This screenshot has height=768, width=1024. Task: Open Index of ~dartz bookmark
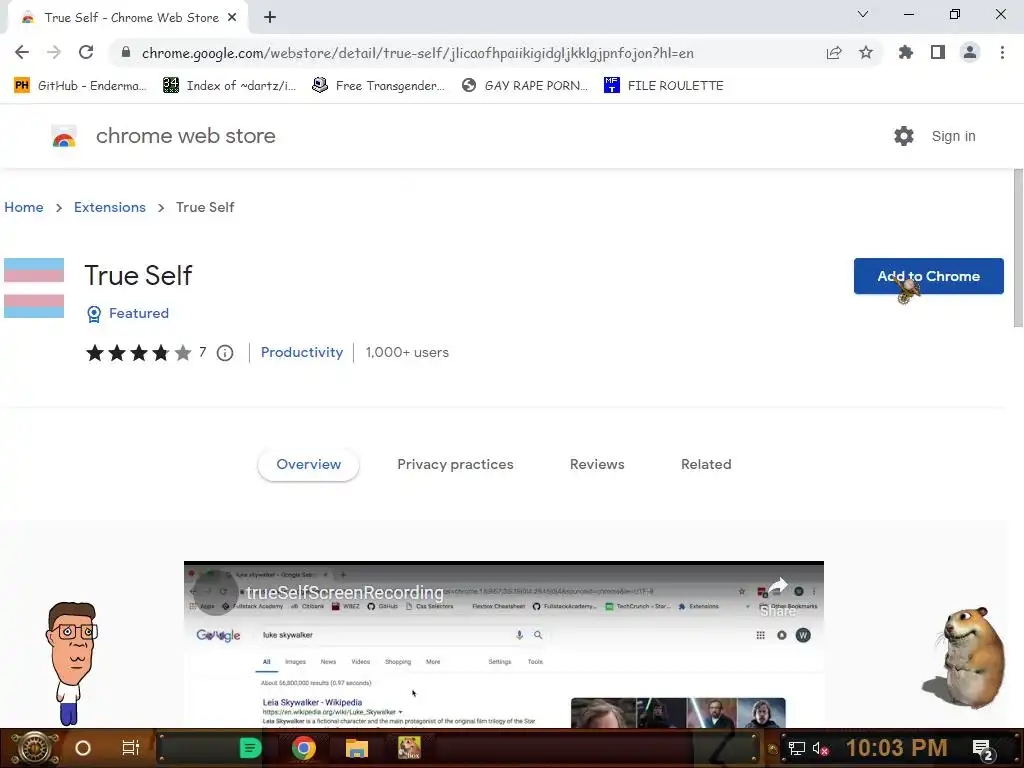[230, 86]
